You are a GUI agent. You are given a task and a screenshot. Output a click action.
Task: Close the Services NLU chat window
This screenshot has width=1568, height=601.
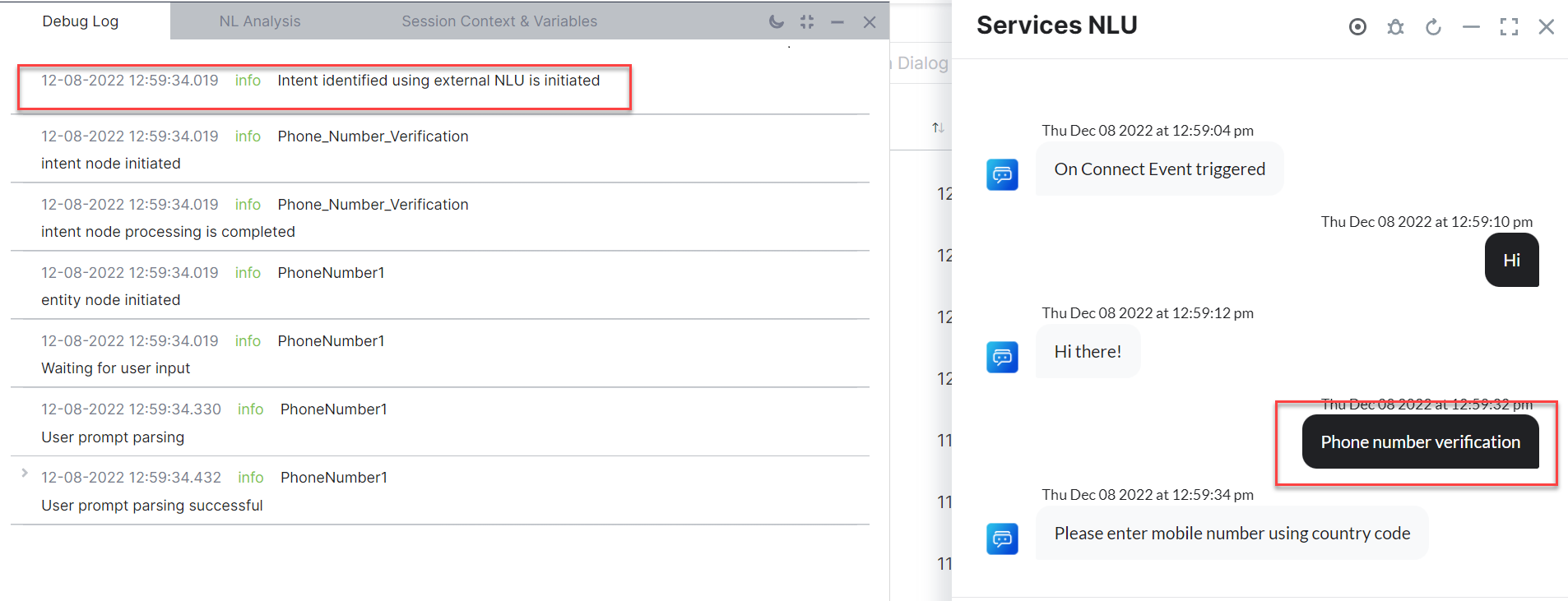[1547, 27]
